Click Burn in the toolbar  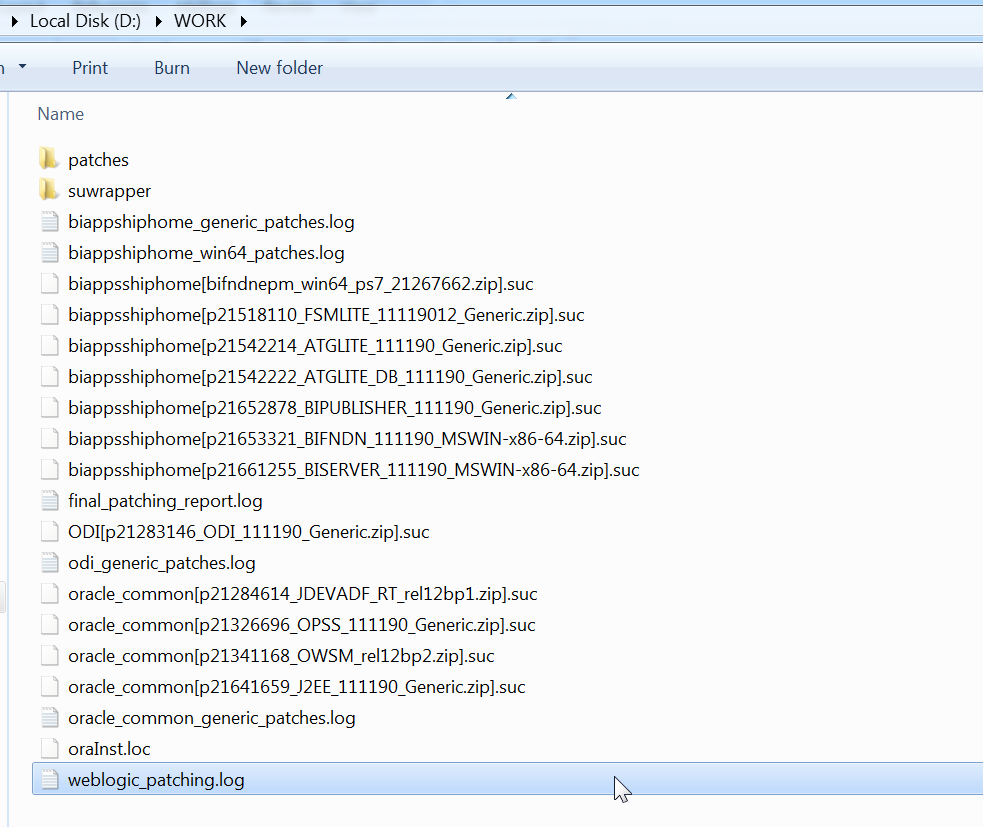[172, 68]
